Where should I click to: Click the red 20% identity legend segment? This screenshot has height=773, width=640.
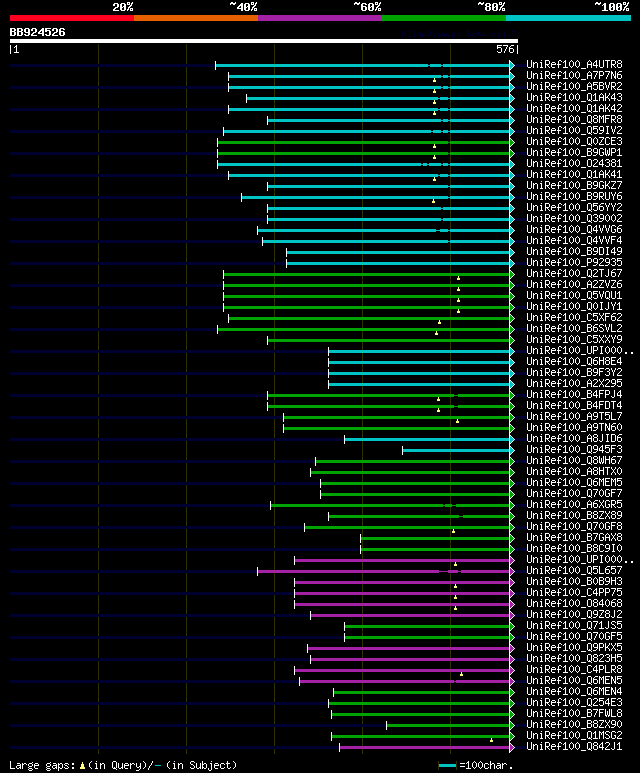click(71, 18)
